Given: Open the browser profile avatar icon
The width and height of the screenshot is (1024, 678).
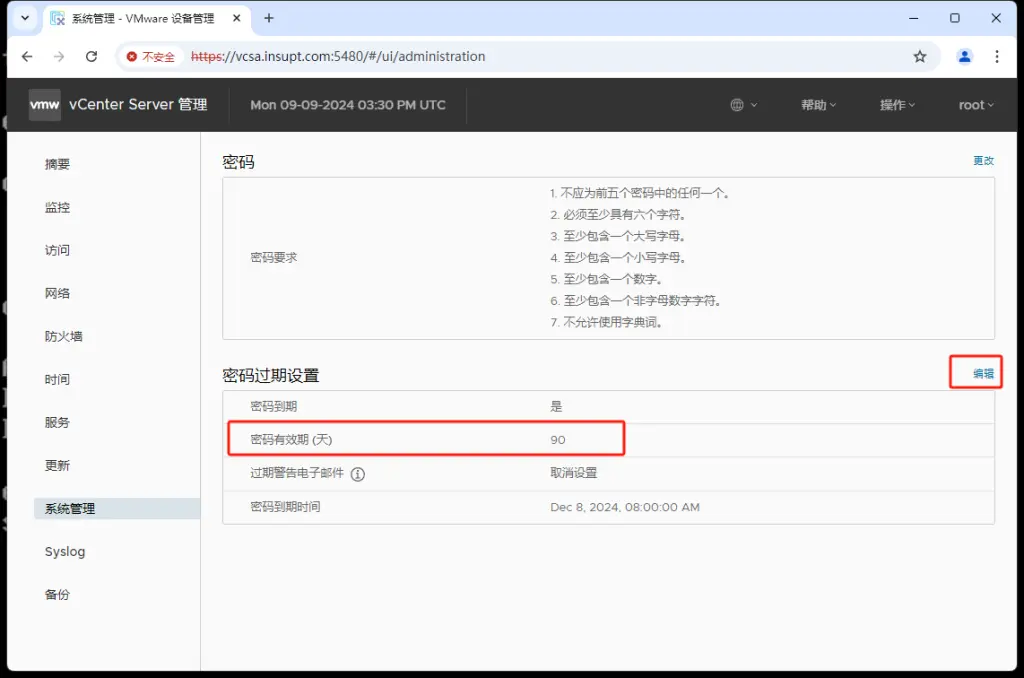Looking at the screenshot, I should tap(964, 57).
